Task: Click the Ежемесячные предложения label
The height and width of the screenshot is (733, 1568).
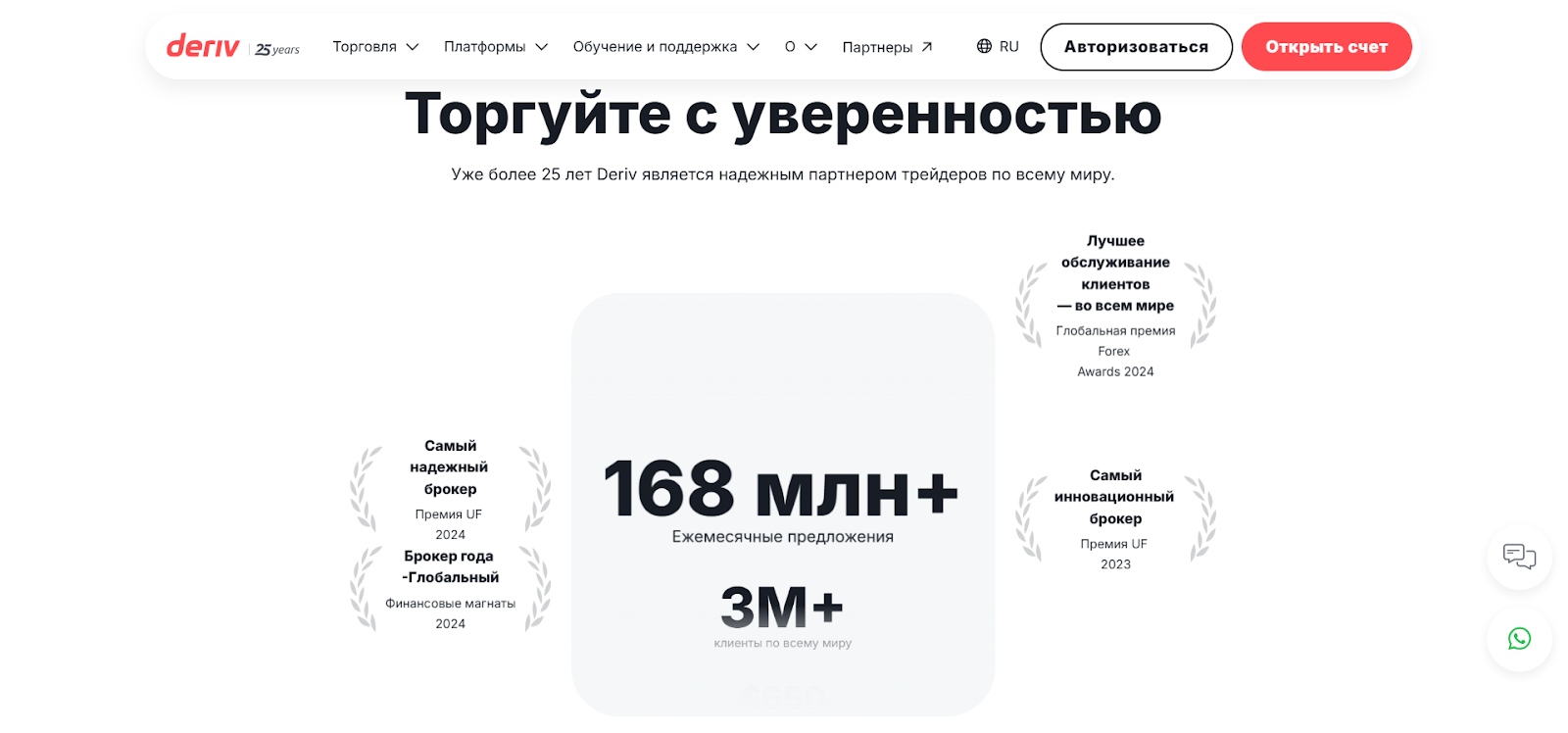Action: pos(783,537)
